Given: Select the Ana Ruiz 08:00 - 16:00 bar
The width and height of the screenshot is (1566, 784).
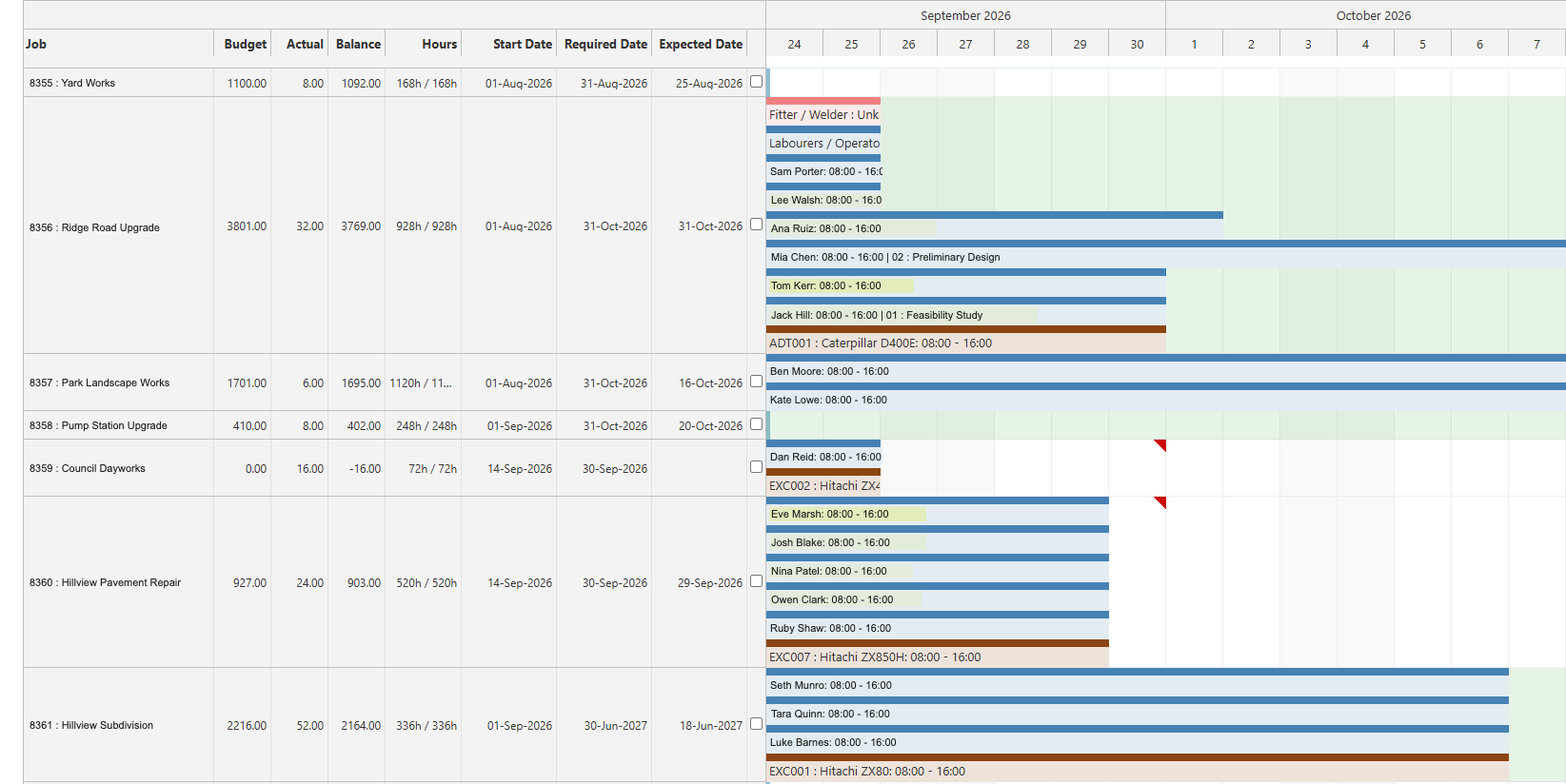Looking at the screenshot, I should [x=995, y=225].
